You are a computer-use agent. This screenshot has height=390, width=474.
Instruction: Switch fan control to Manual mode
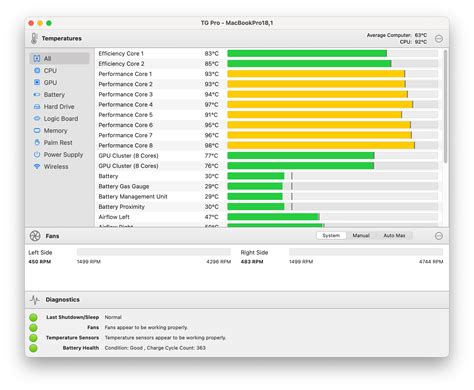tap(361, 236)
